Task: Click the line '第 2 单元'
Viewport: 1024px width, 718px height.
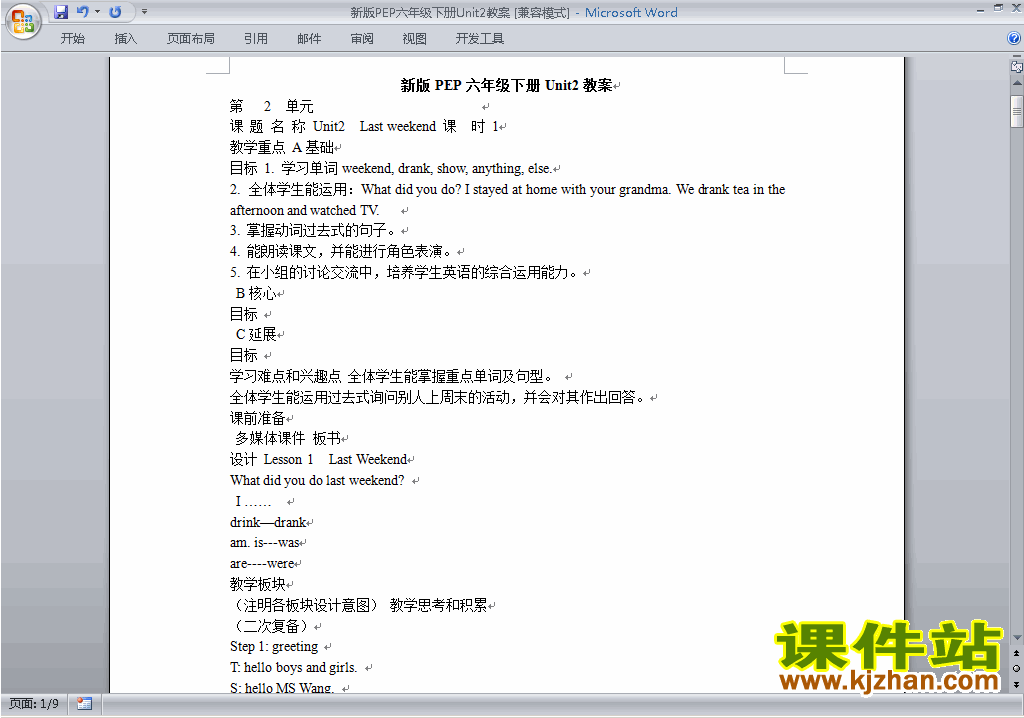Action: [x=272, y=106]
